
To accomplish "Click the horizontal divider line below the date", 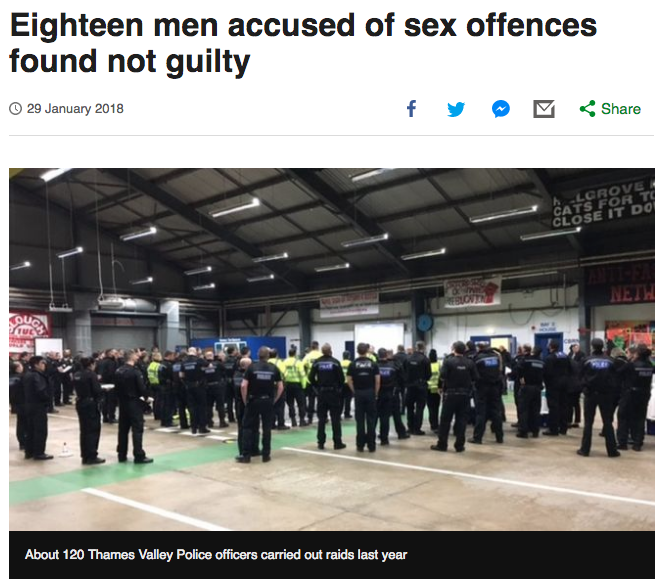I will pyautogui.click(x=332, y=135).
